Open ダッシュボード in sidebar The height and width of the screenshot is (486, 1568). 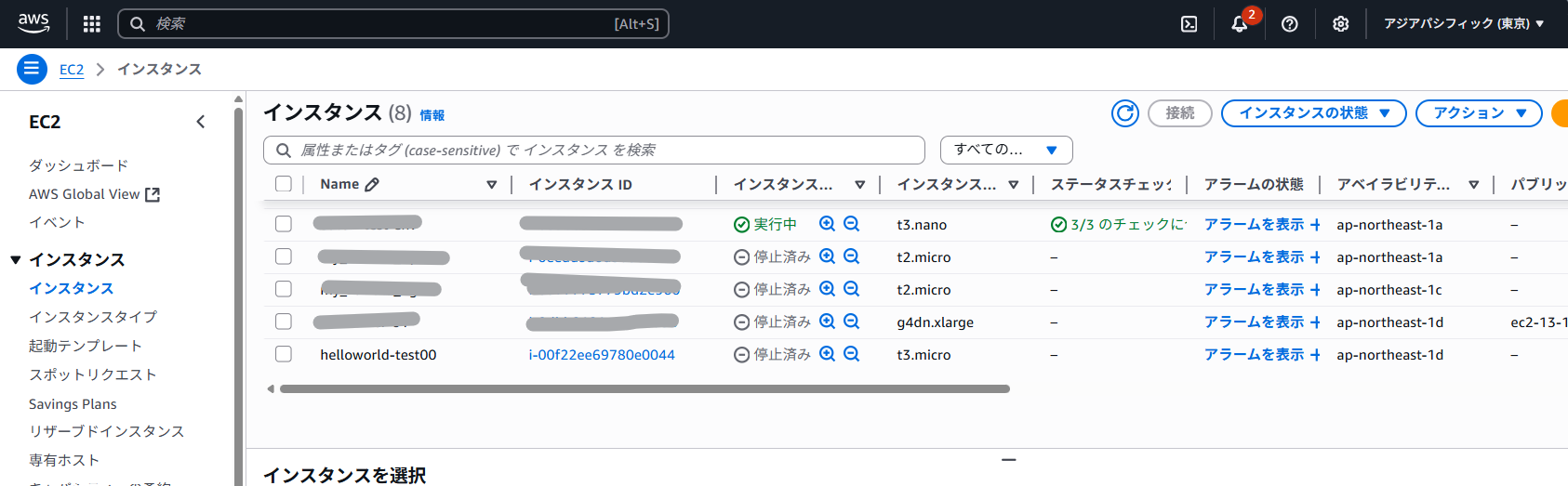click(x=79, y=165)
